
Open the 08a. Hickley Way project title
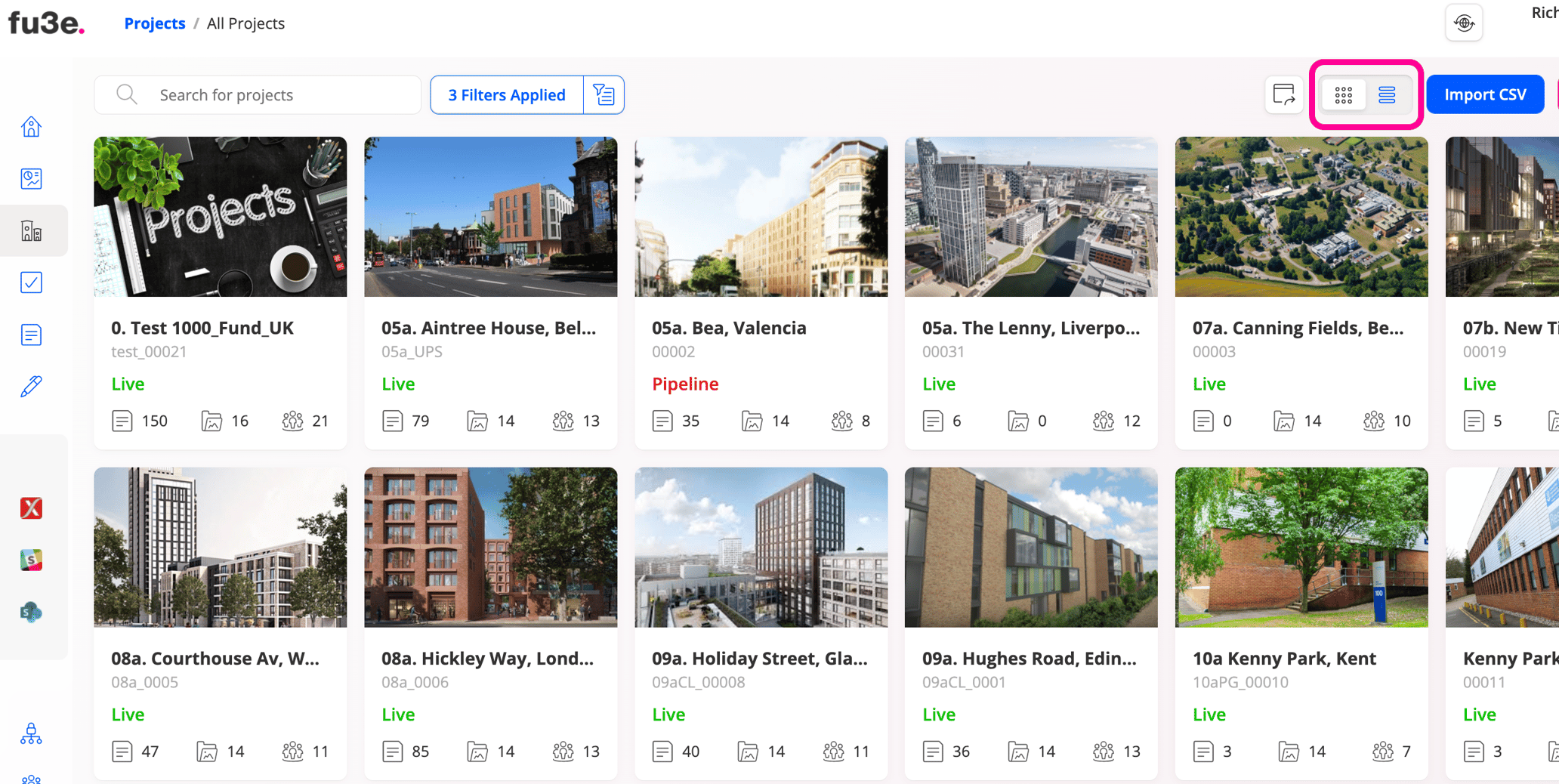click(487, 658)
